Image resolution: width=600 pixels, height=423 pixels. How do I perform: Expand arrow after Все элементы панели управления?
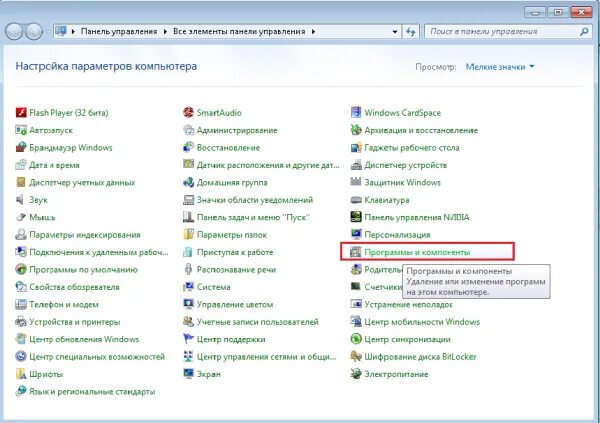point(313,32)
